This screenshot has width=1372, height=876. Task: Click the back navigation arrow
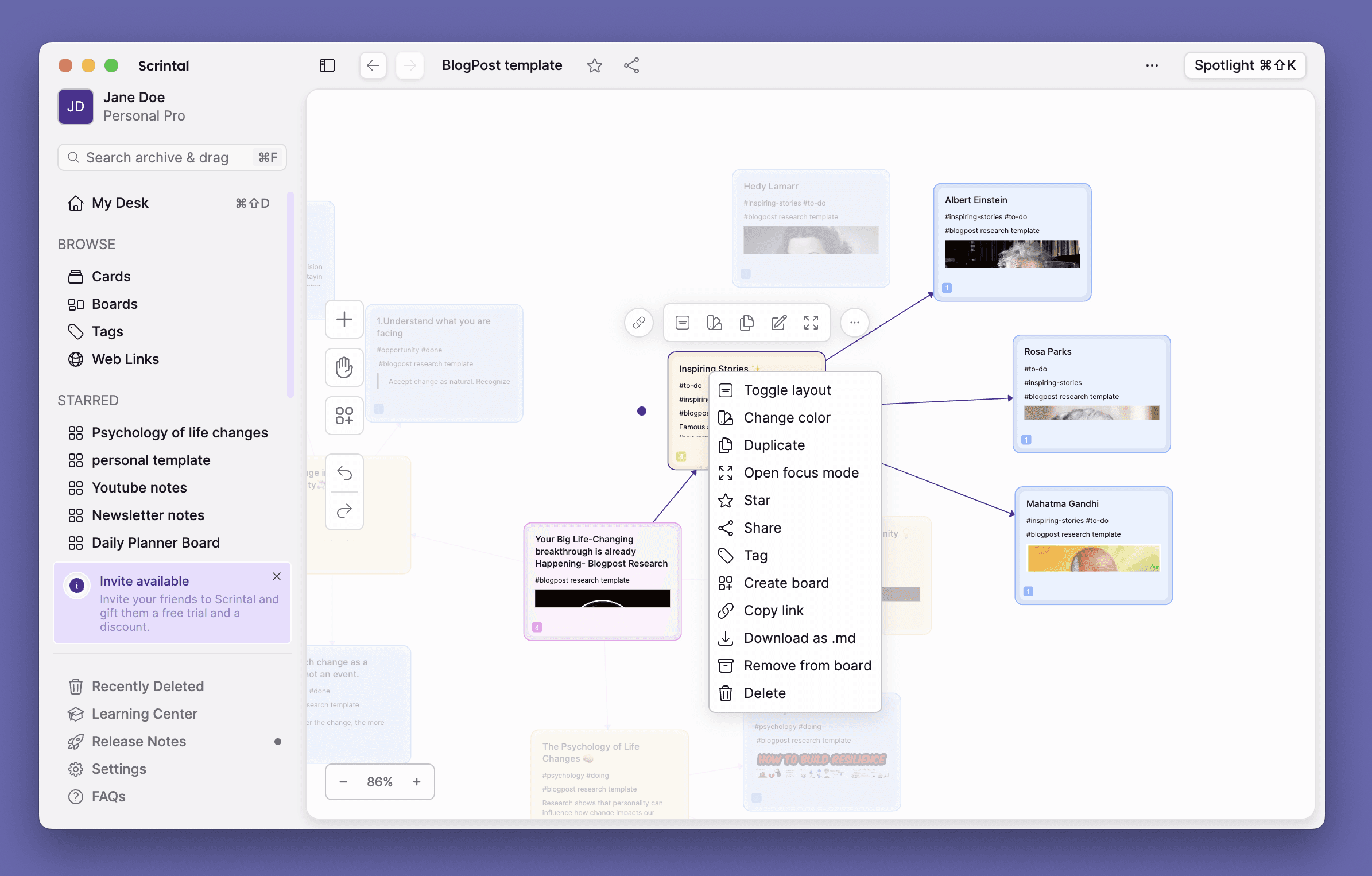[x=373, y=65]
